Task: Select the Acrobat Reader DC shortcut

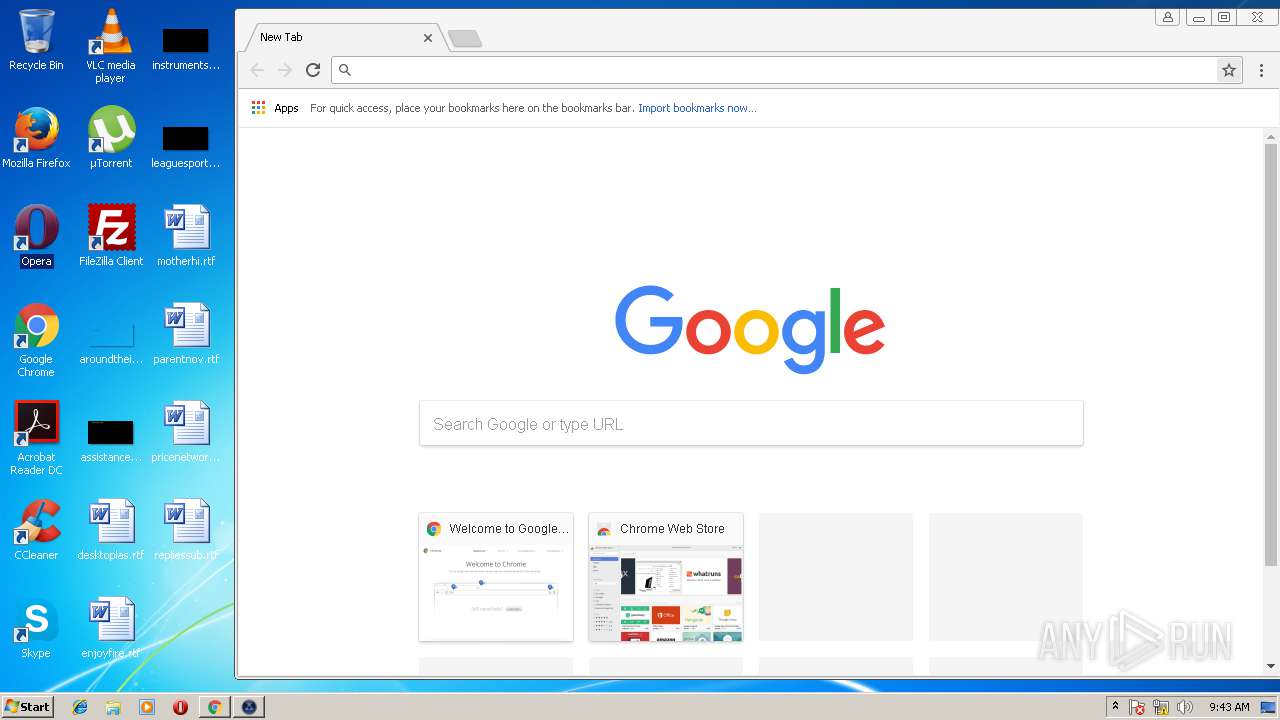Action: click(36, 438)
